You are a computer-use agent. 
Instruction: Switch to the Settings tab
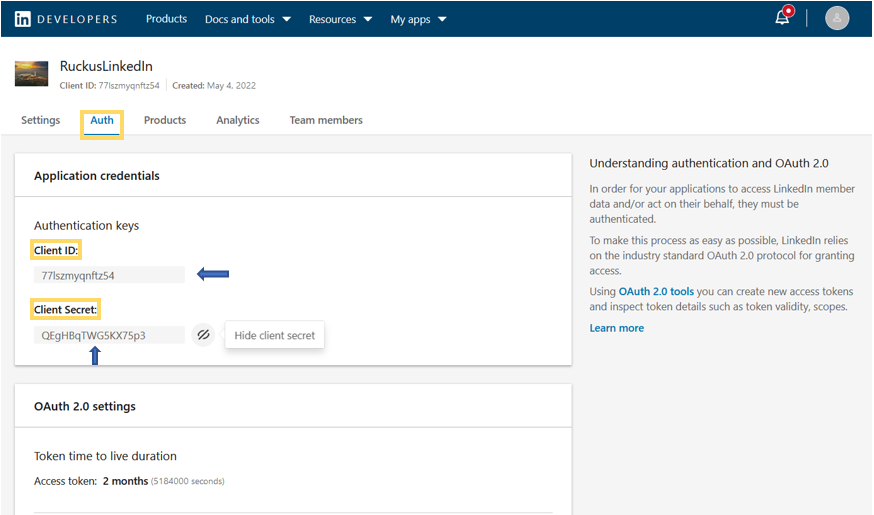(41, 120)
